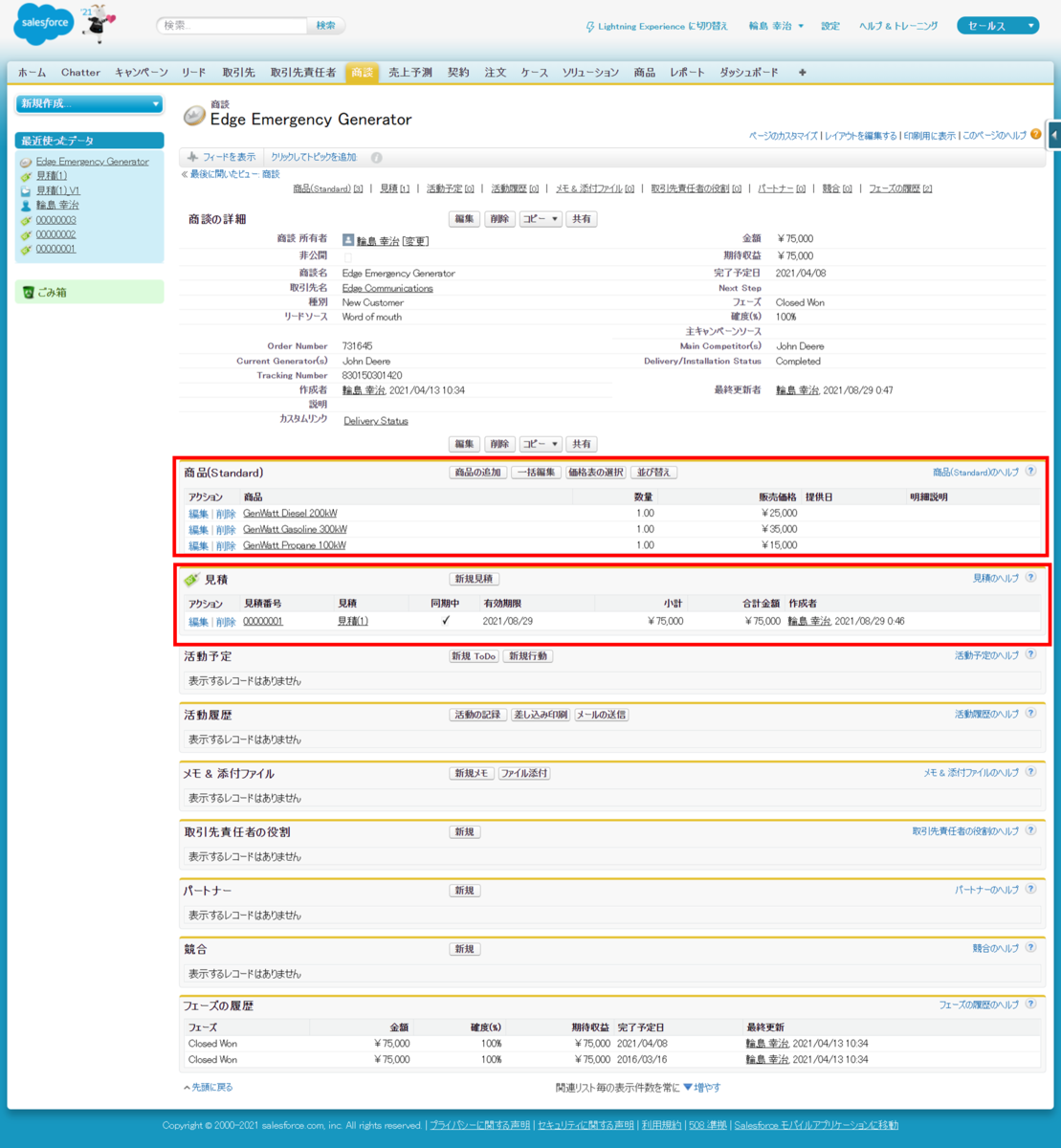
Task: Click the top 編集 button in 商談の詳細
Action: pyautogui.click(x=464, y=219)
